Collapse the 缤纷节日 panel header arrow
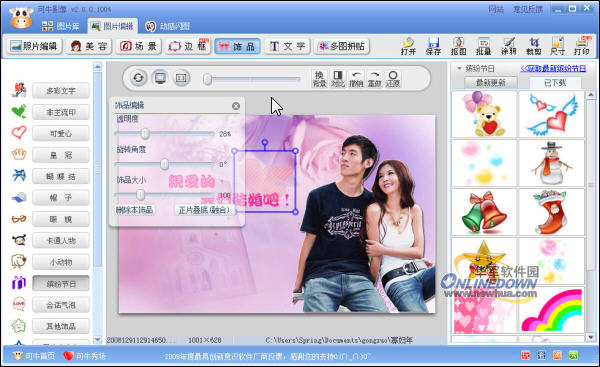 point(459,69)
